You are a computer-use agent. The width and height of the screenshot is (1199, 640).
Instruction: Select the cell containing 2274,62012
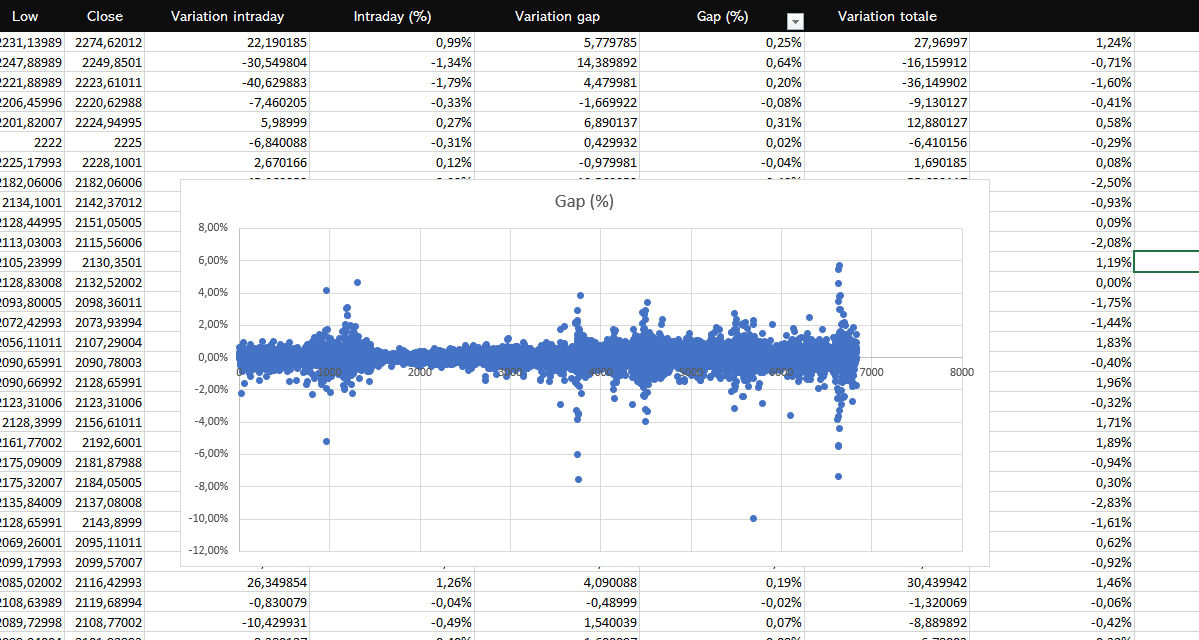(x=104, y=42)
